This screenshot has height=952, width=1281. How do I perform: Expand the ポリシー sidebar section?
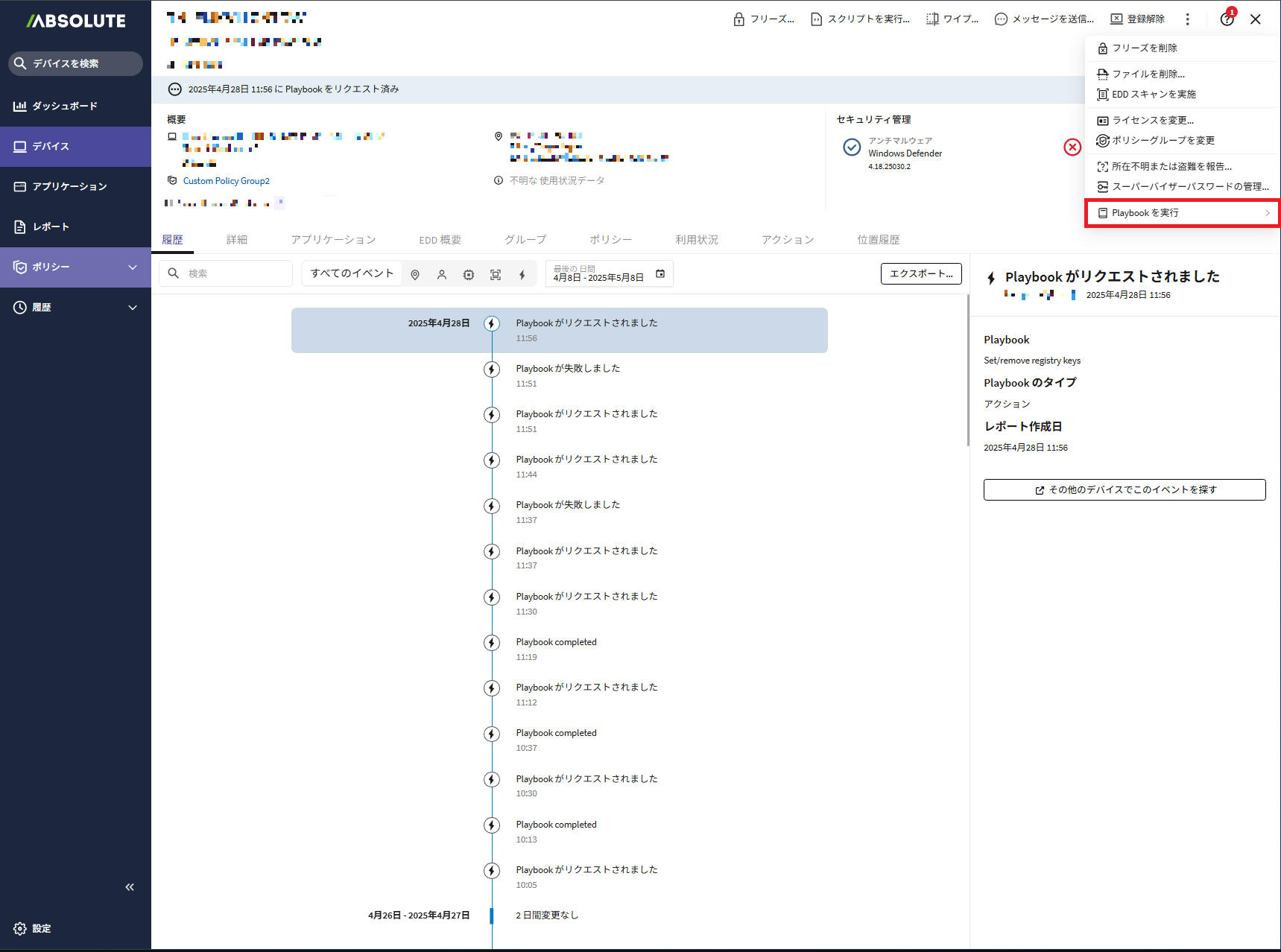133,267
